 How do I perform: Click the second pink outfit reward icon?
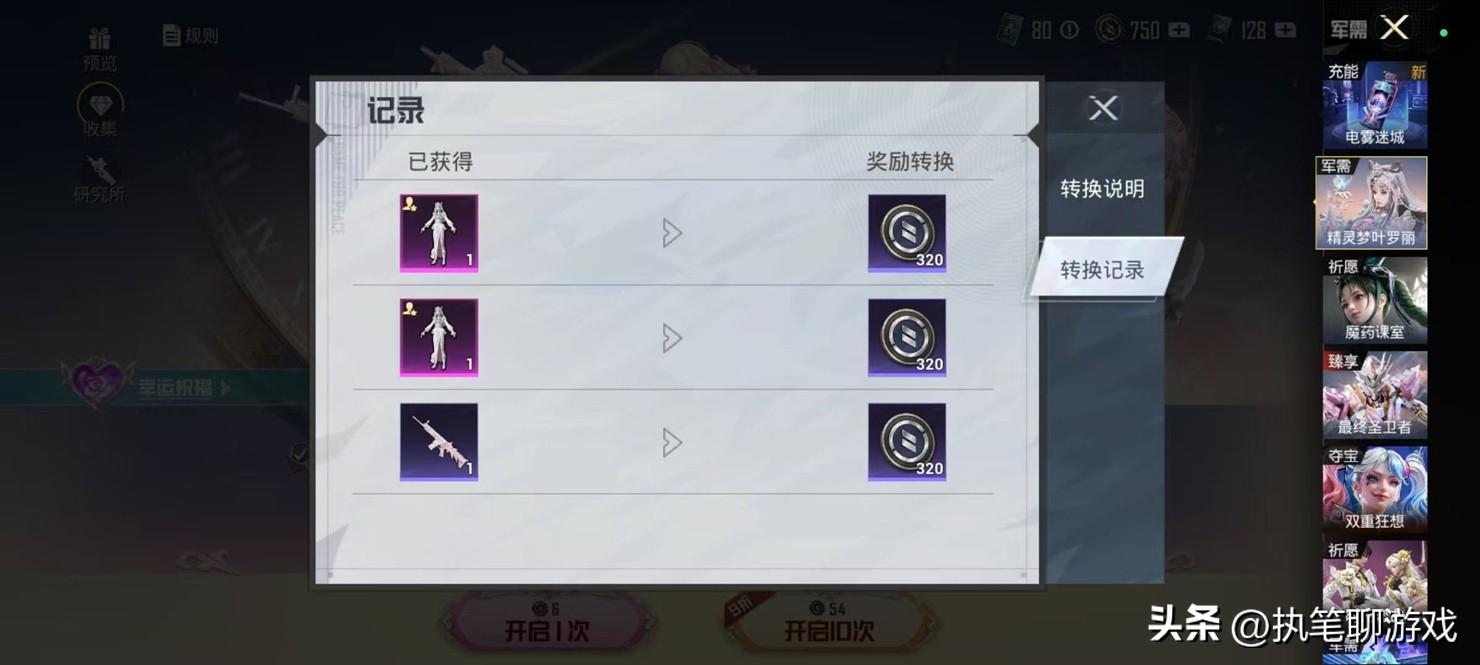click(439, 338)
